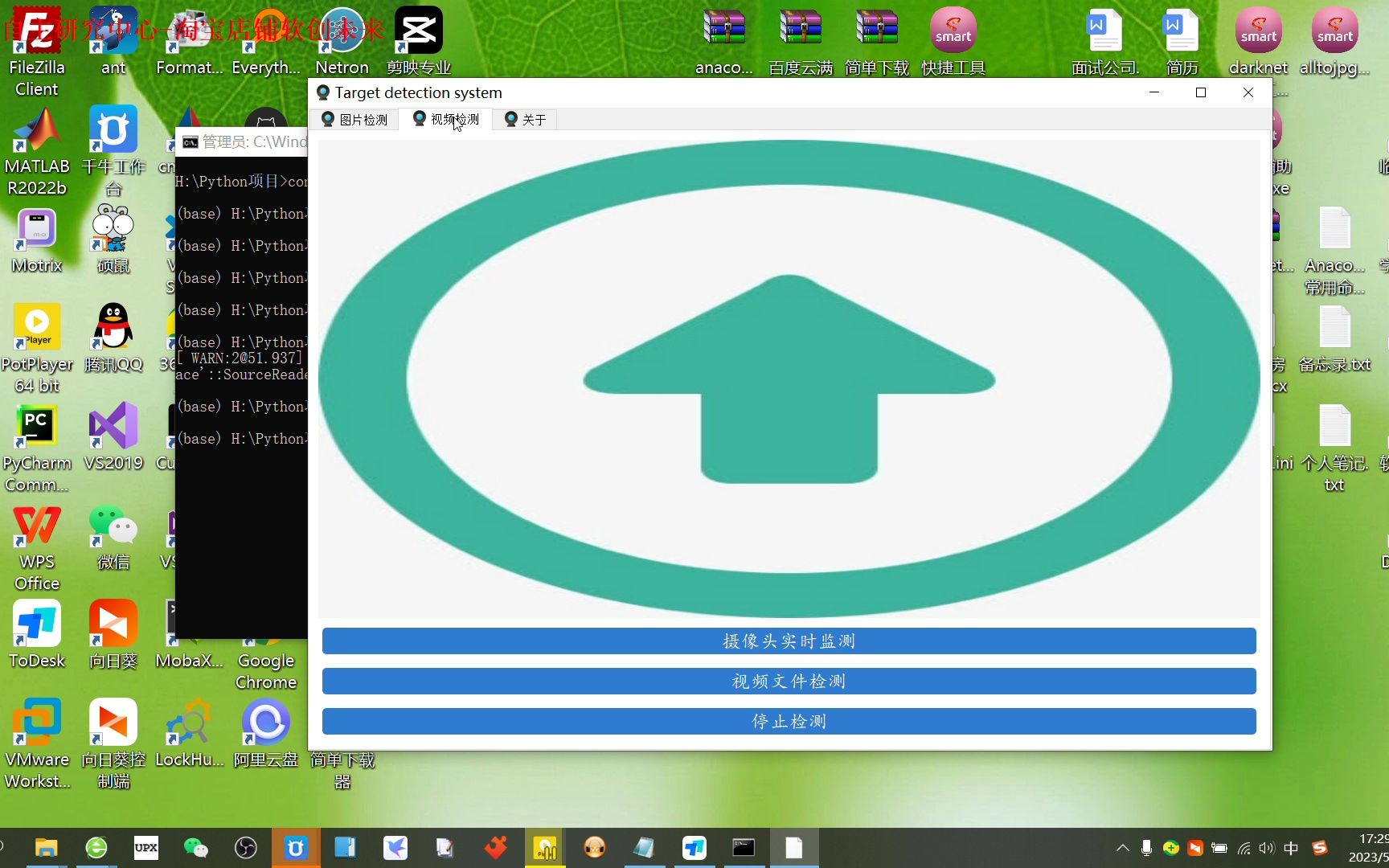Select the darknet desktop icon

click(1258, 42)
